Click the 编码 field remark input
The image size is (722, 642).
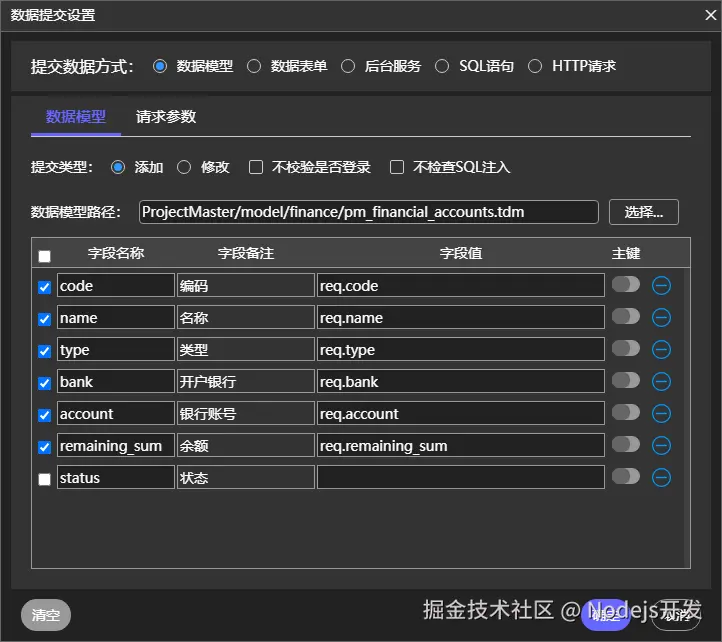click(246, 286)
